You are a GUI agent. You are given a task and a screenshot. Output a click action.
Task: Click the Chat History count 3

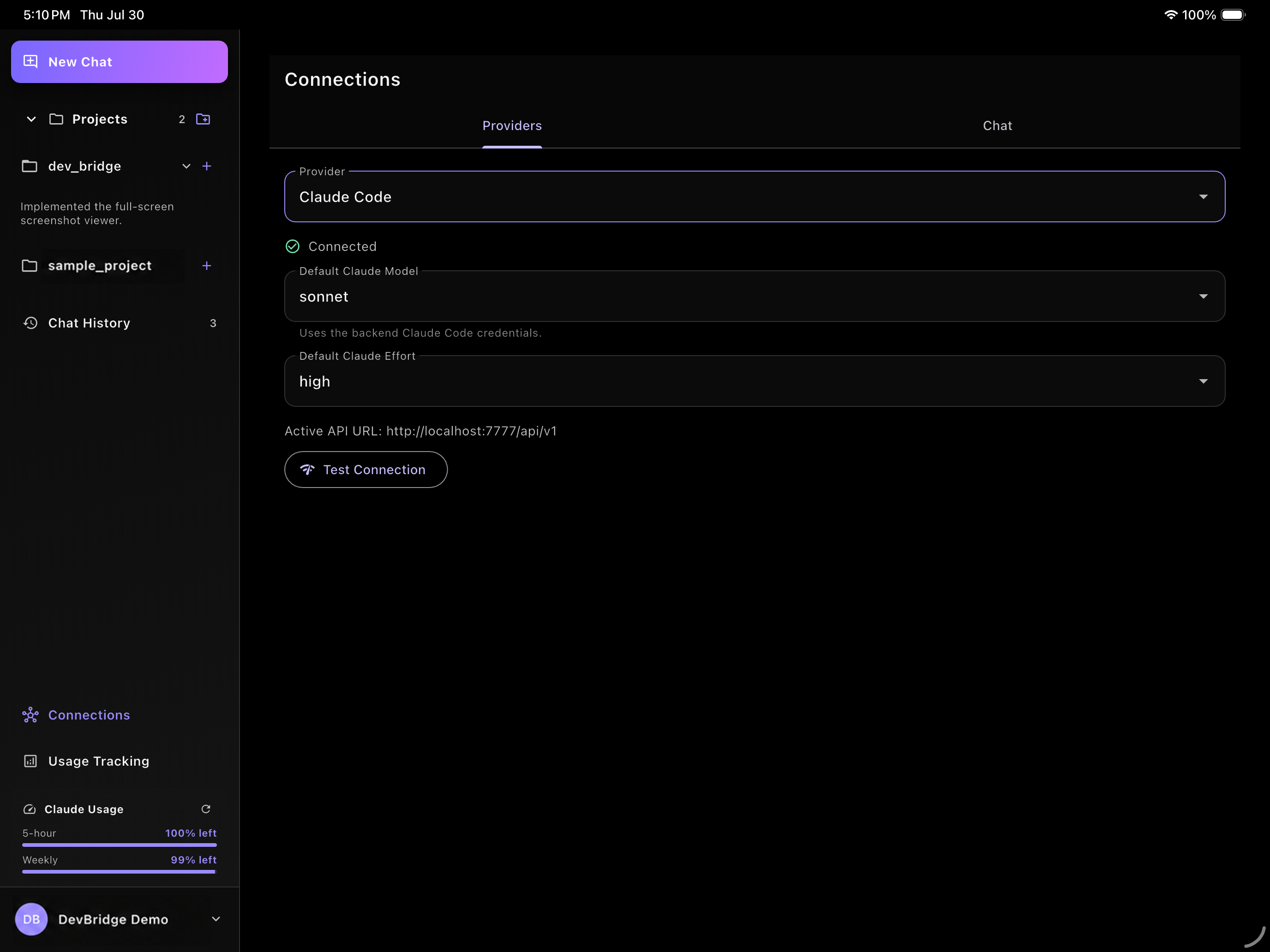pyautogui.click(x=213, y=323)
